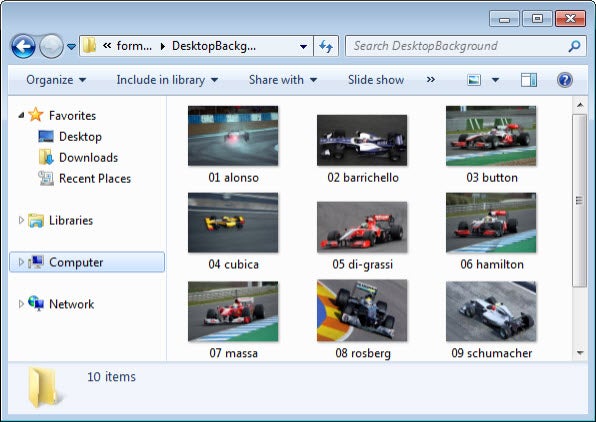Open the Share with menu
This screenshot has width=596, height=422.
[283, 80]
